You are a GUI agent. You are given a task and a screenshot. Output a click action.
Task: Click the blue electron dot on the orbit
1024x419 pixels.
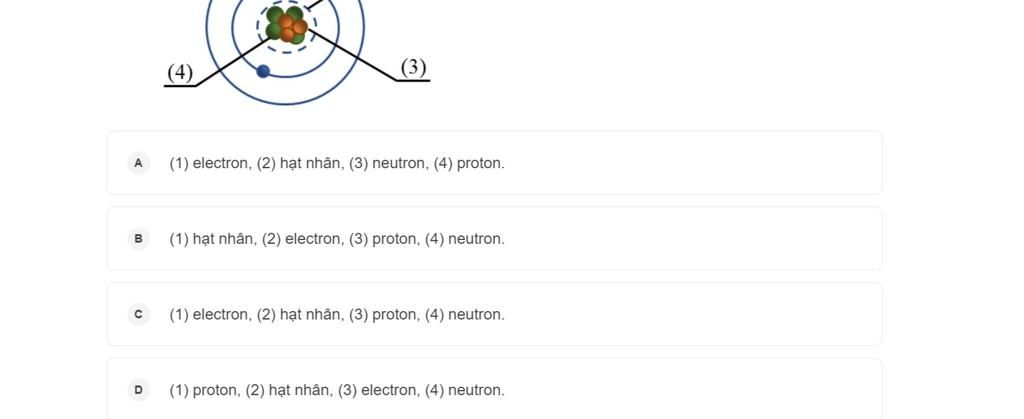pyautogui.click(x=263, y=71)
